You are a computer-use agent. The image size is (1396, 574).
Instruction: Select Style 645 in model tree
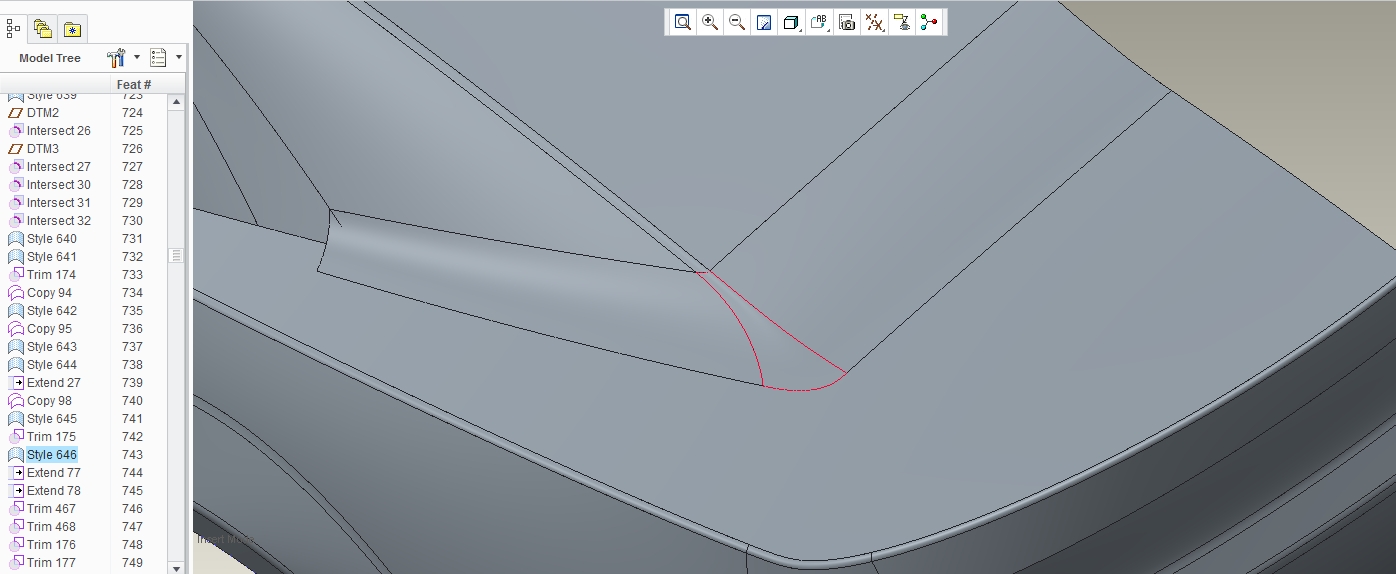(x=51, y=419)
